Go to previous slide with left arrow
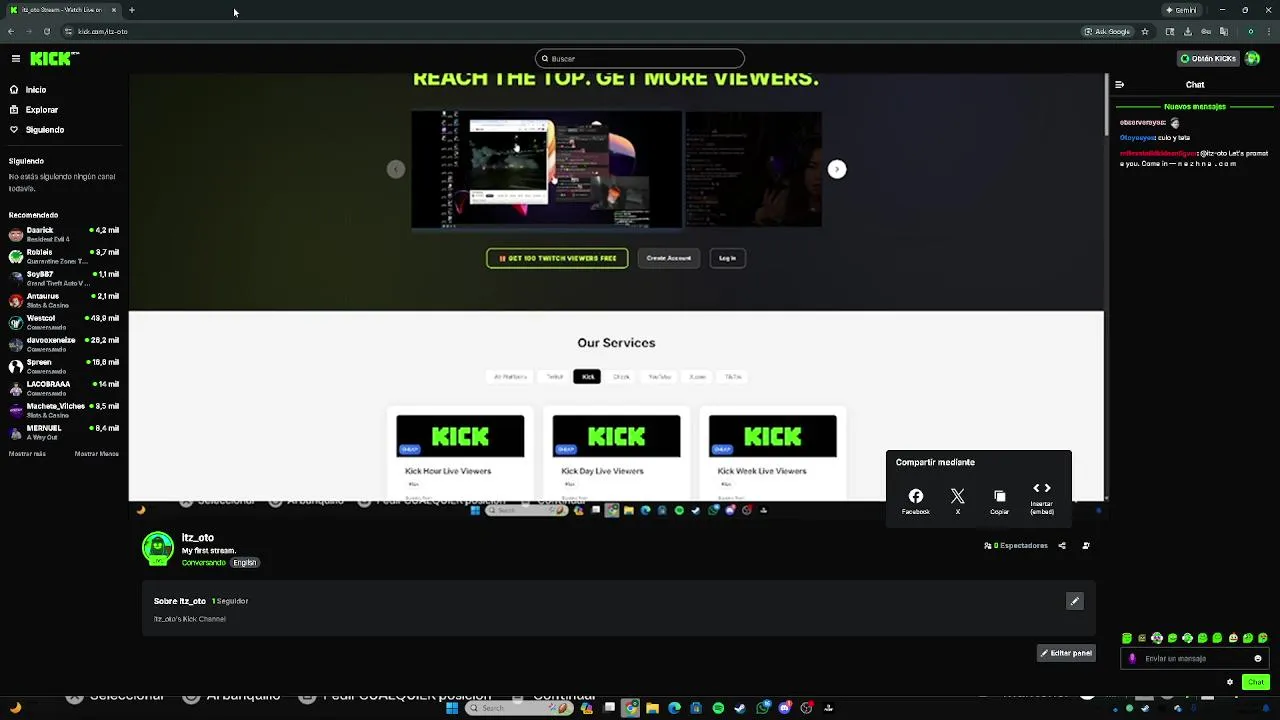 tap(396, 169)
